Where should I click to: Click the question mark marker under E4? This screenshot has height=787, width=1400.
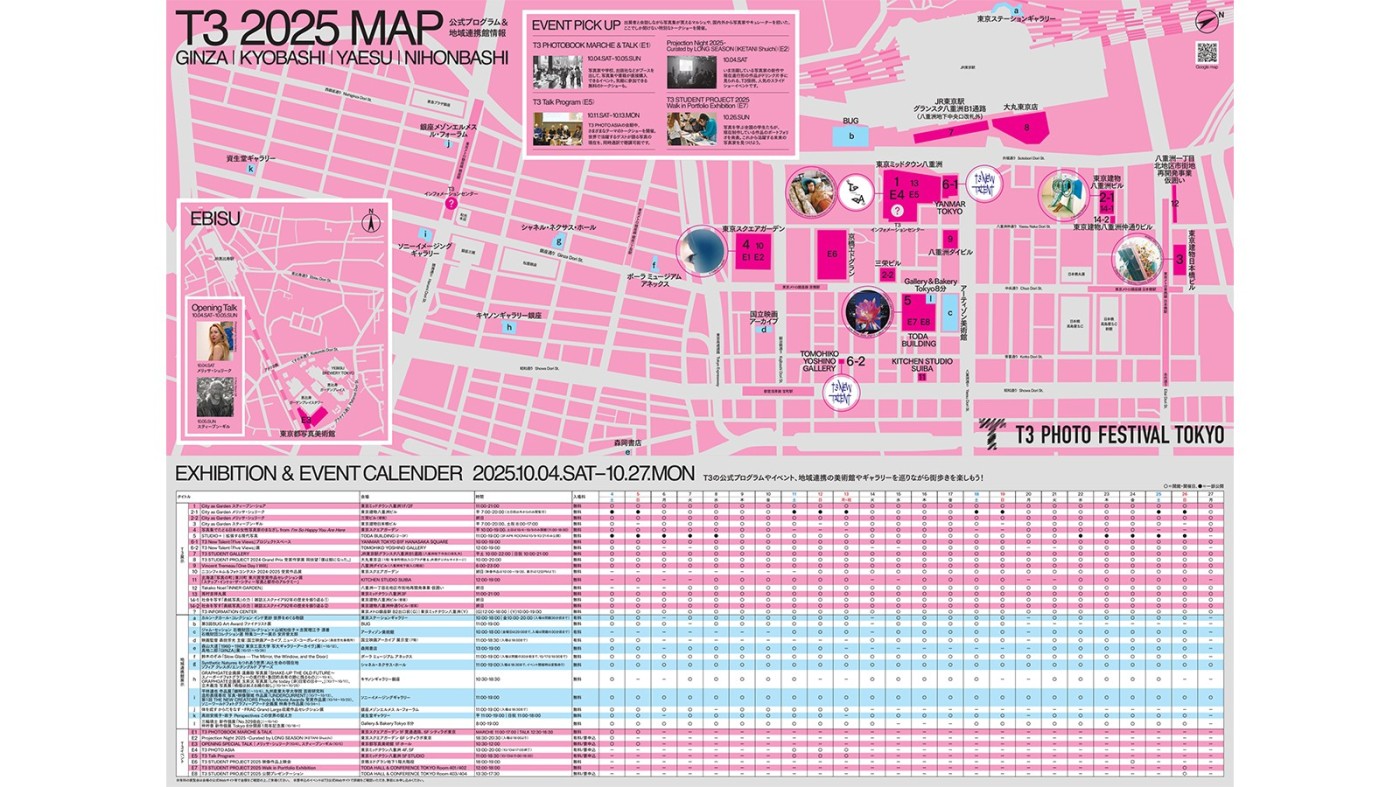897,211
